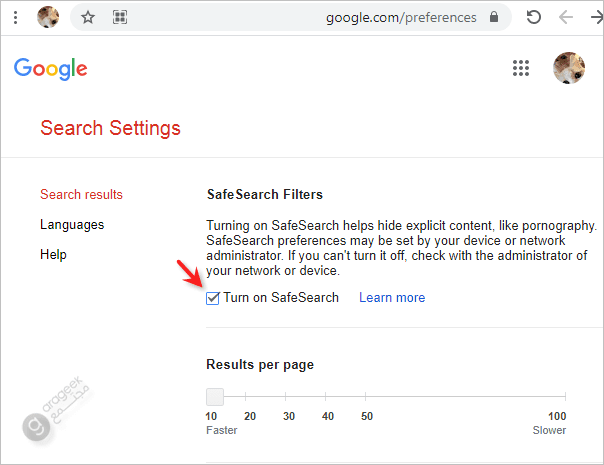Go back with the left arrow

(x=566, y=17)
